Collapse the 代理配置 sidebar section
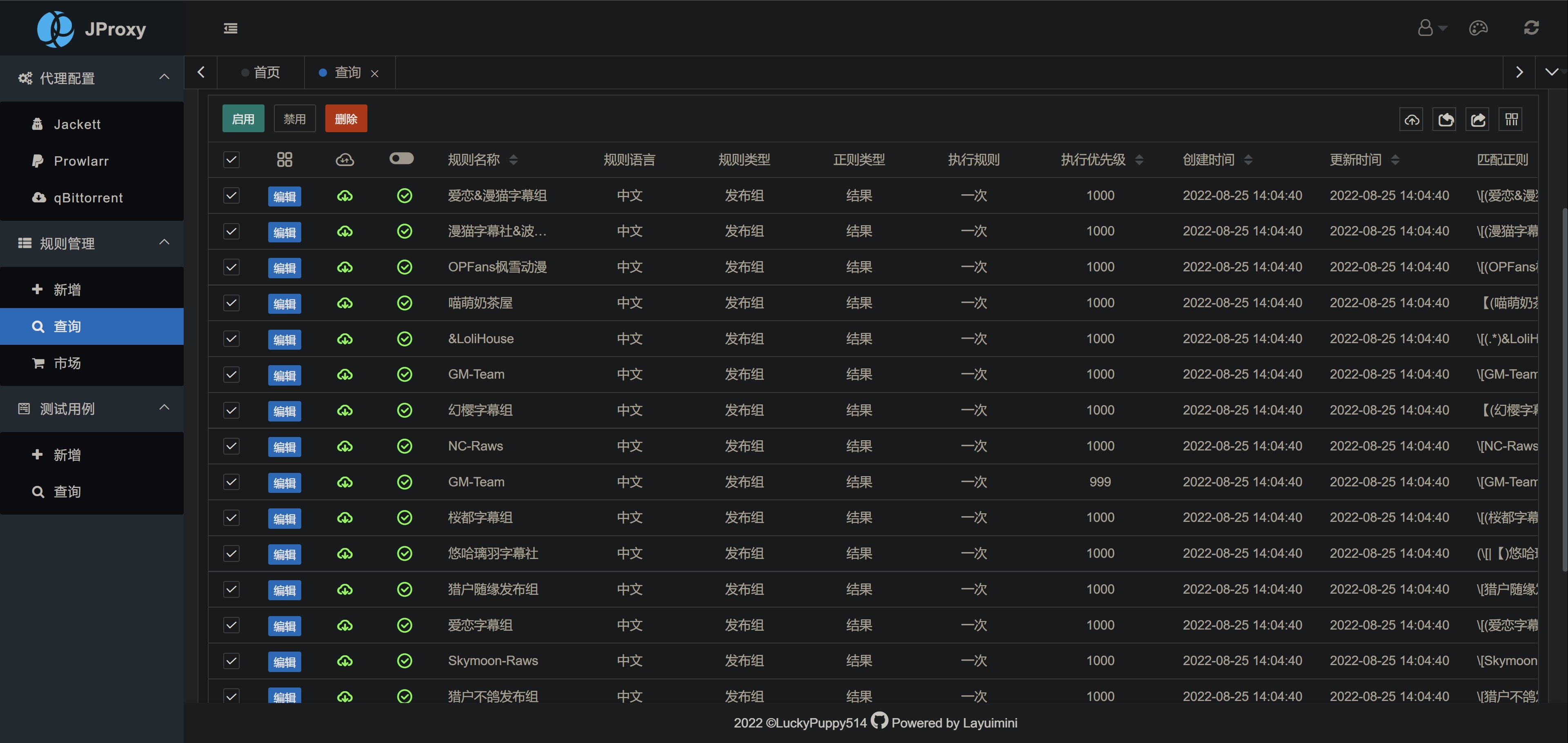The height and width of the screenshot is (743, 1568). (x=164, y=77)
